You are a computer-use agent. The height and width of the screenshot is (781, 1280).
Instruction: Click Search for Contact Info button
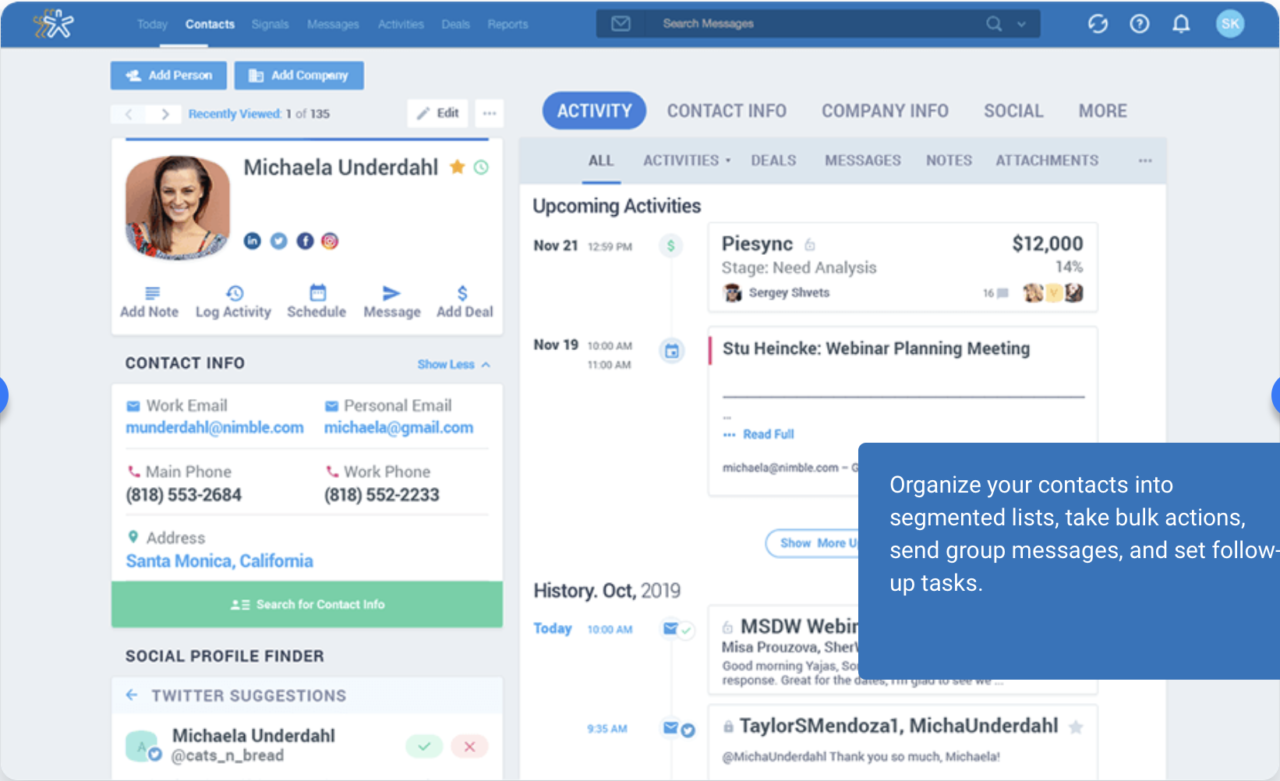(x=307, y=604)
